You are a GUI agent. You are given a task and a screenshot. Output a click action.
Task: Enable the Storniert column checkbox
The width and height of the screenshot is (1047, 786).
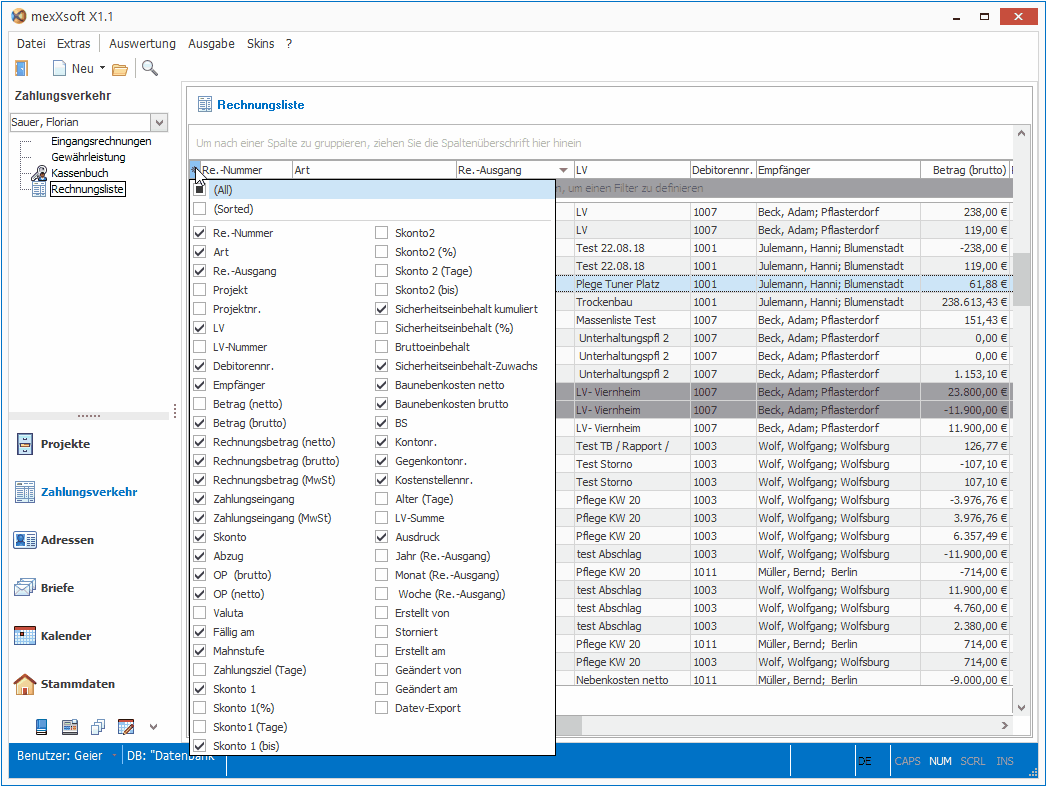click(381, 632)
